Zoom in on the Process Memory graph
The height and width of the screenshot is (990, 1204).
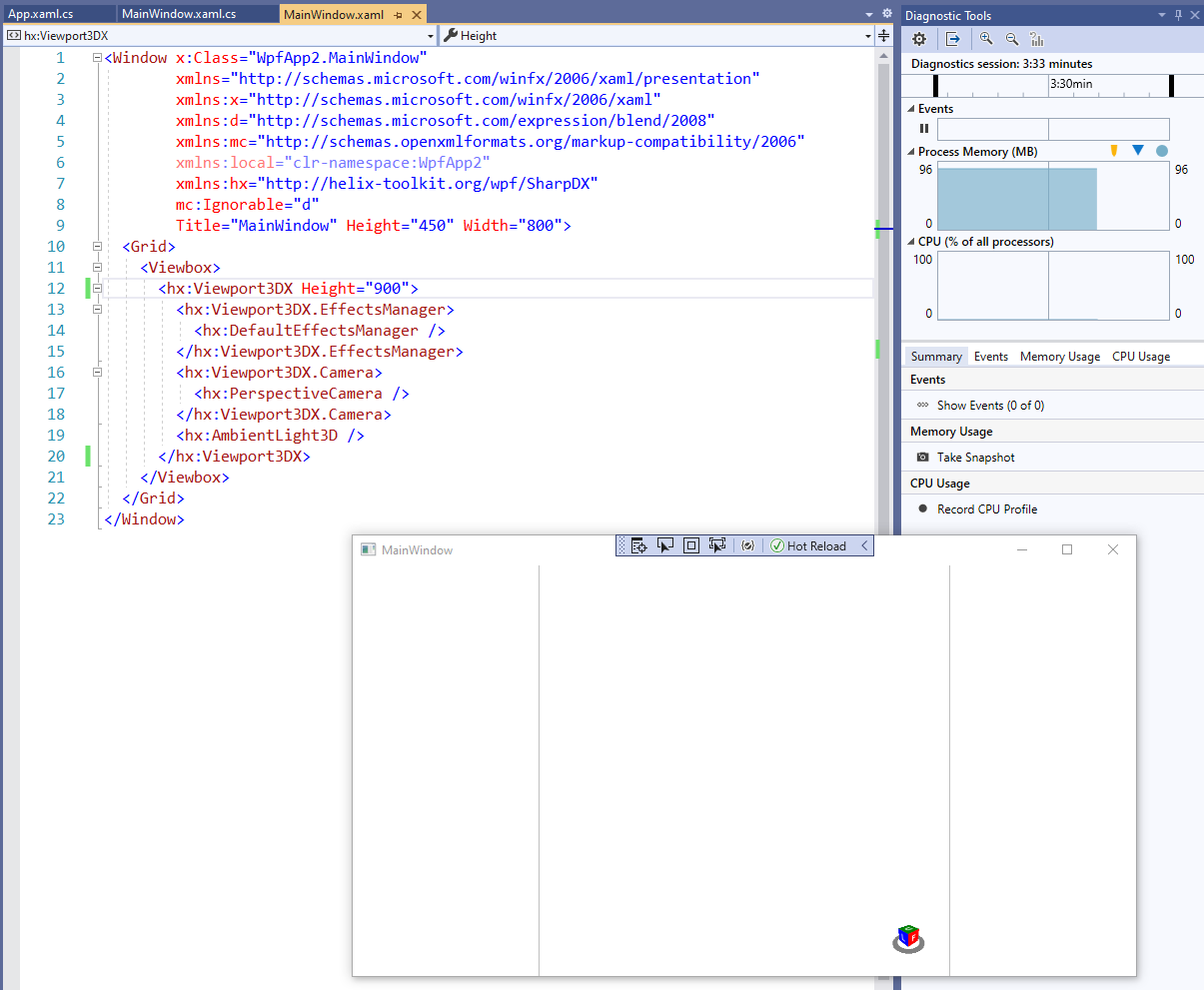click(x=986, y=39)
